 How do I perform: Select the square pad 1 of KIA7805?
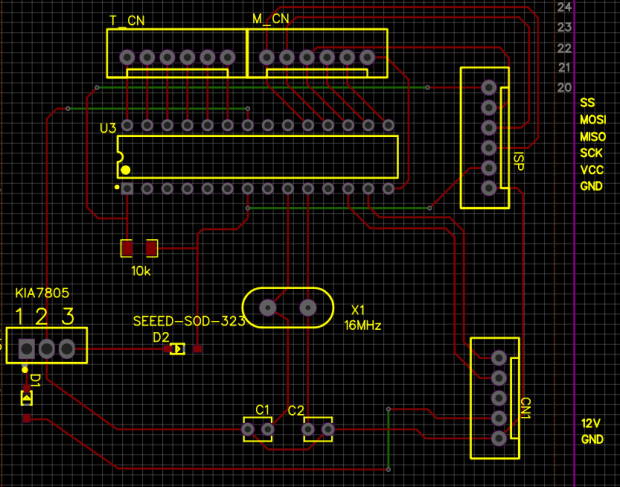tap(26, 349)
